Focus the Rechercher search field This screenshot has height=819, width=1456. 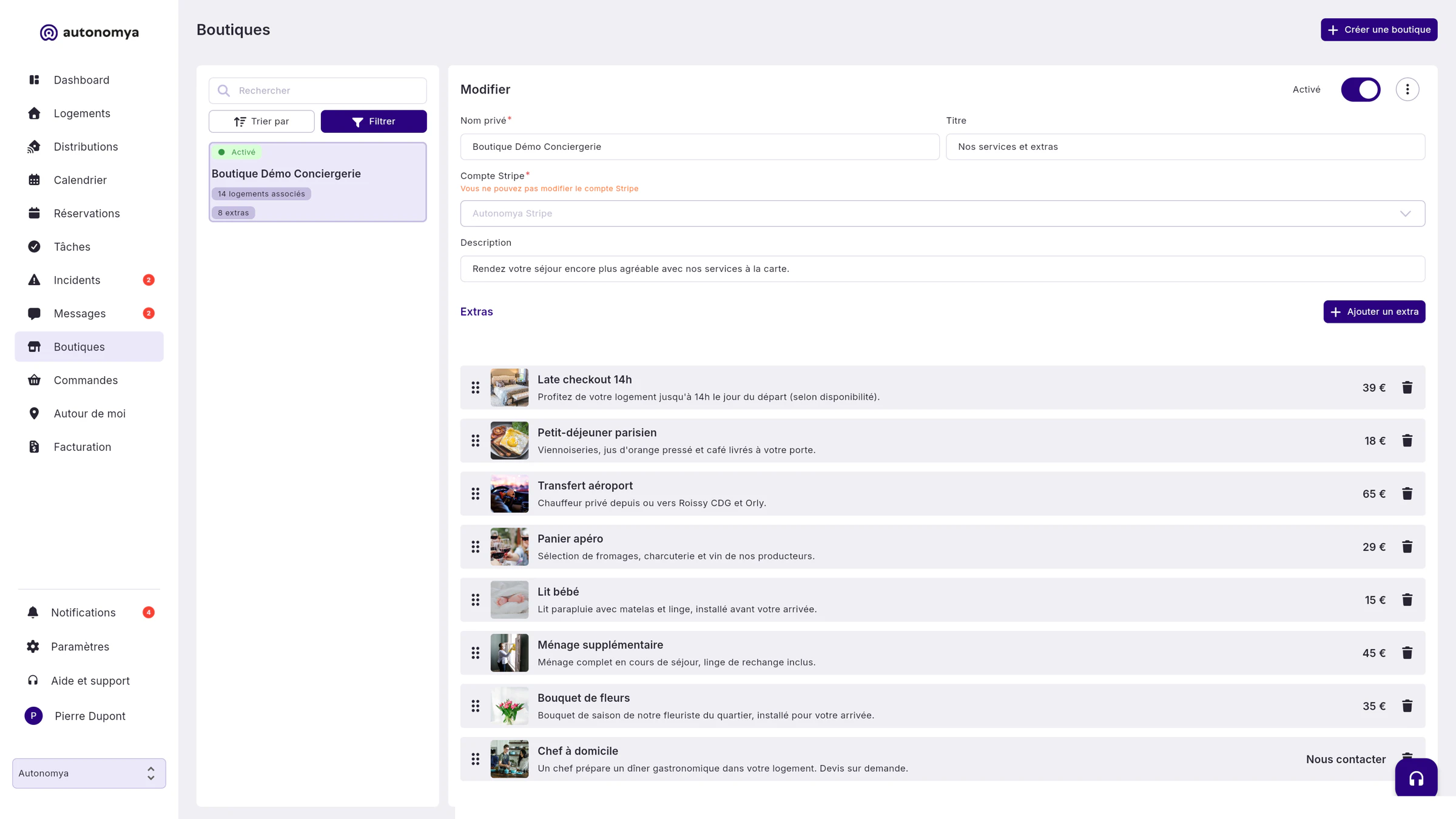pos(318,90)
